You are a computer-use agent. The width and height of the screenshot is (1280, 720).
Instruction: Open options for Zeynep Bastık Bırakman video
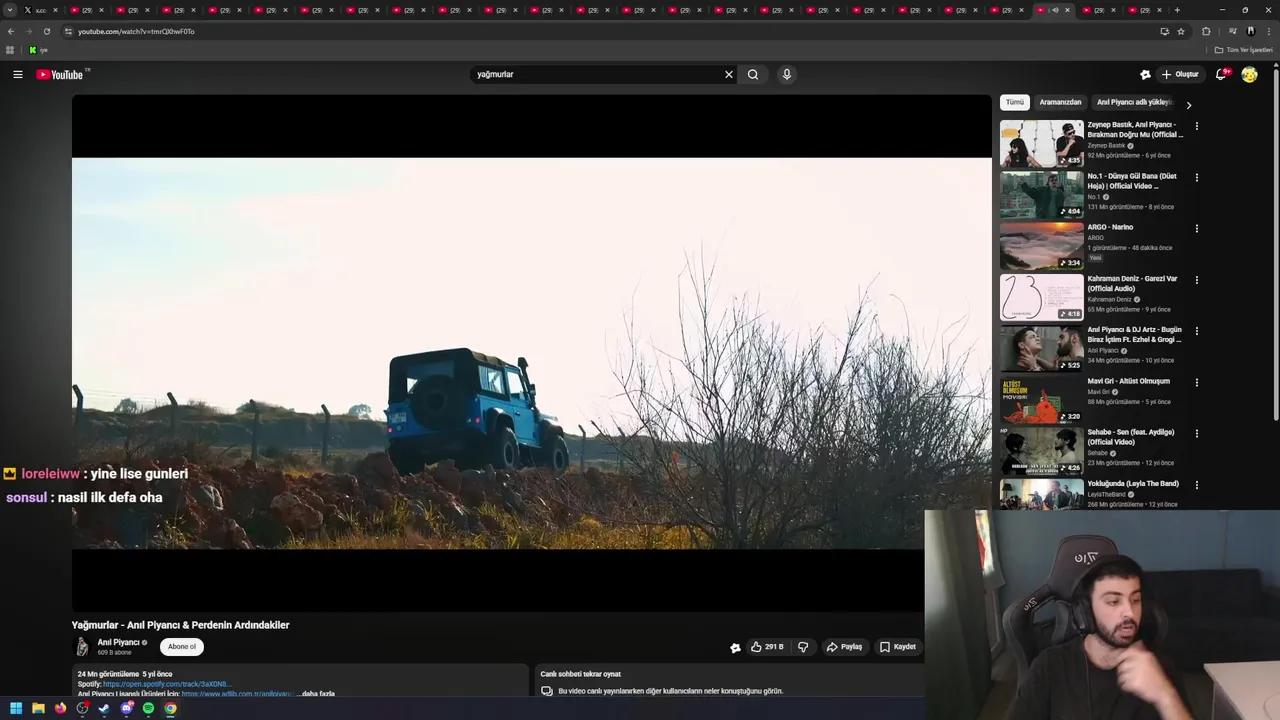tap(1196, 126)
